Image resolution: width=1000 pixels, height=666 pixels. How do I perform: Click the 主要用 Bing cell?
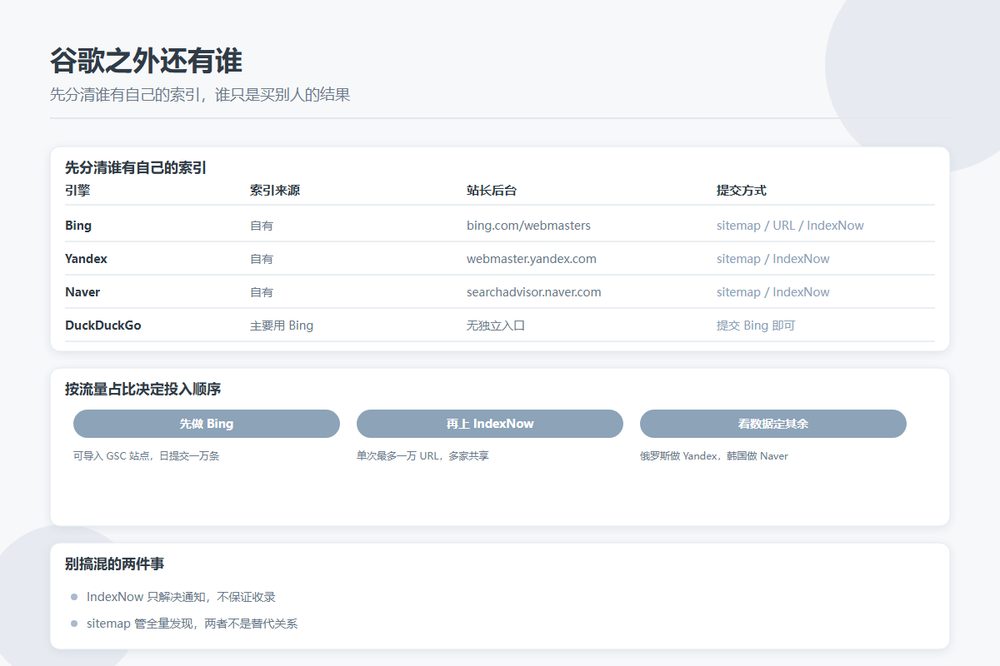pyautogui.click(x=281, y=325)
